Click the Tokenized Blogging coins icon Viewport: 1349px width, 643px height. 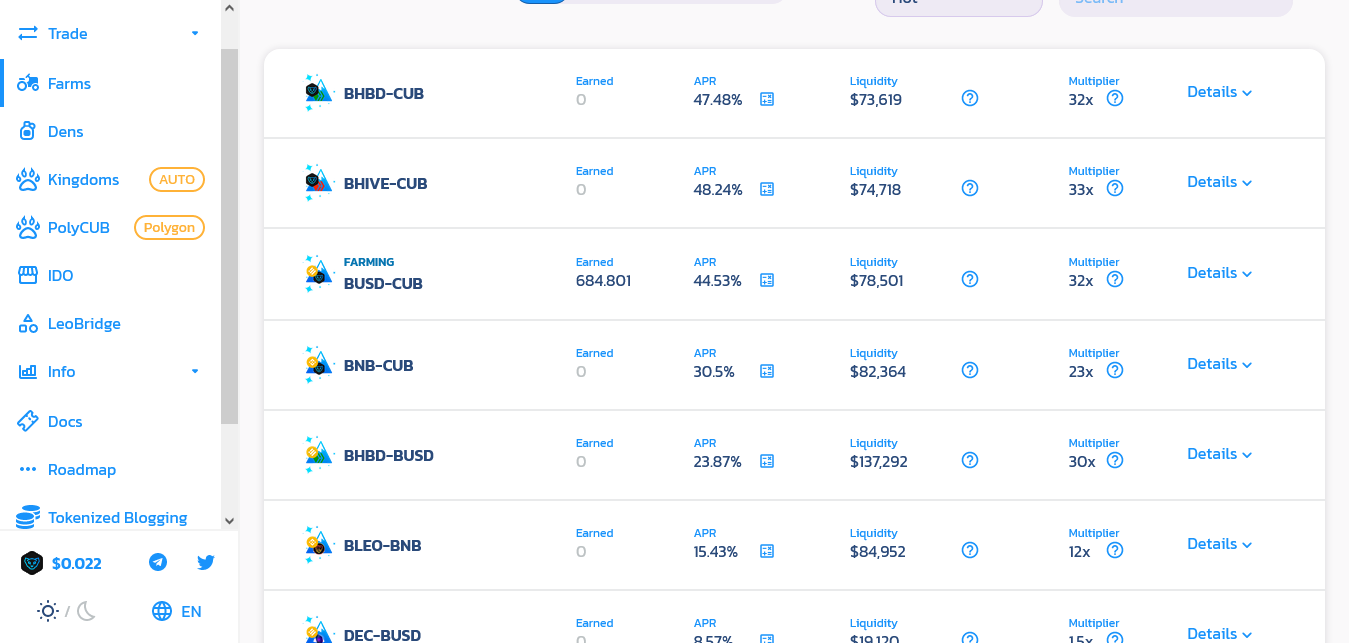(x=28, y=517)
